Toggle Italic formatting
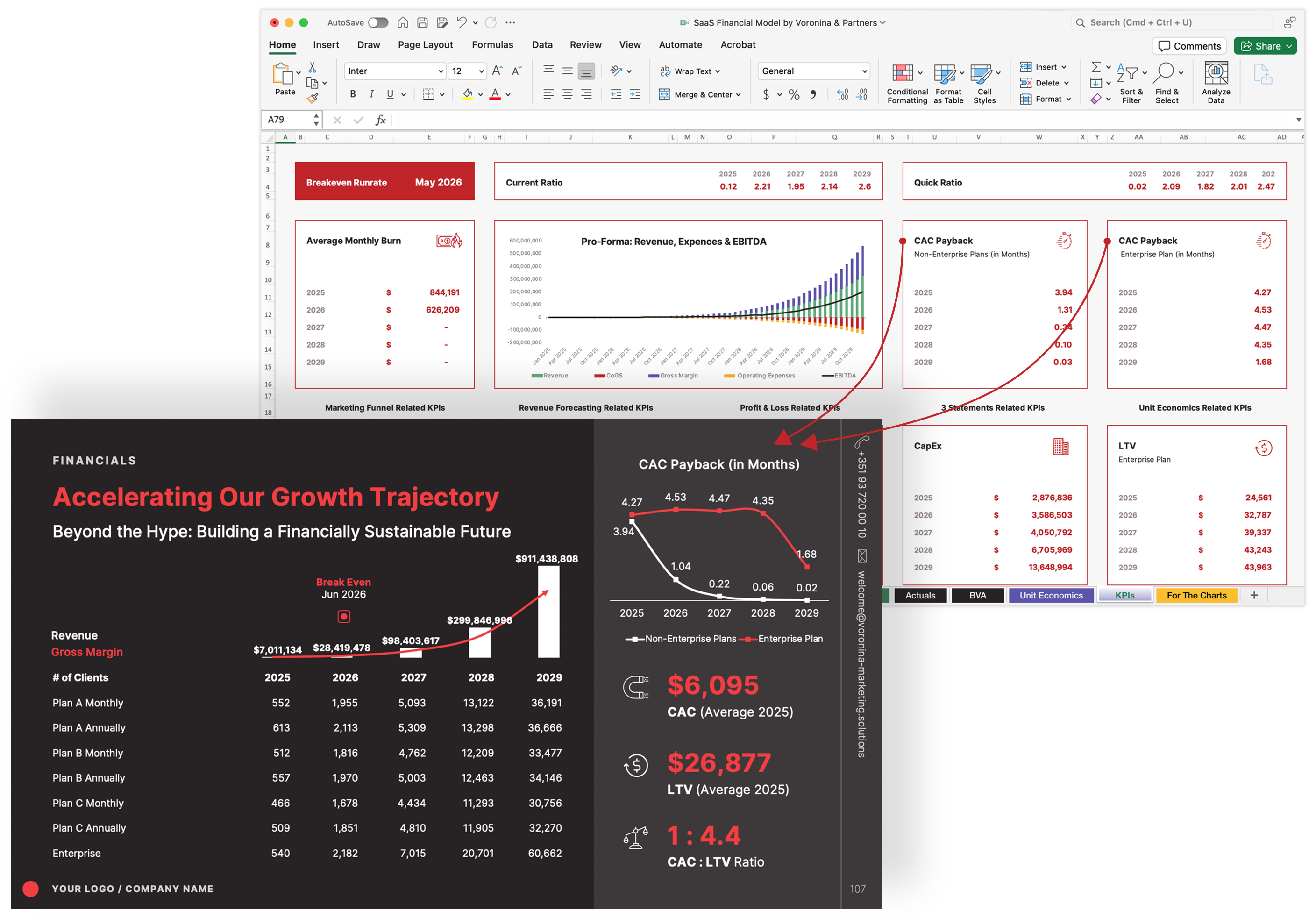1316x918 pixels. point(371,94)
